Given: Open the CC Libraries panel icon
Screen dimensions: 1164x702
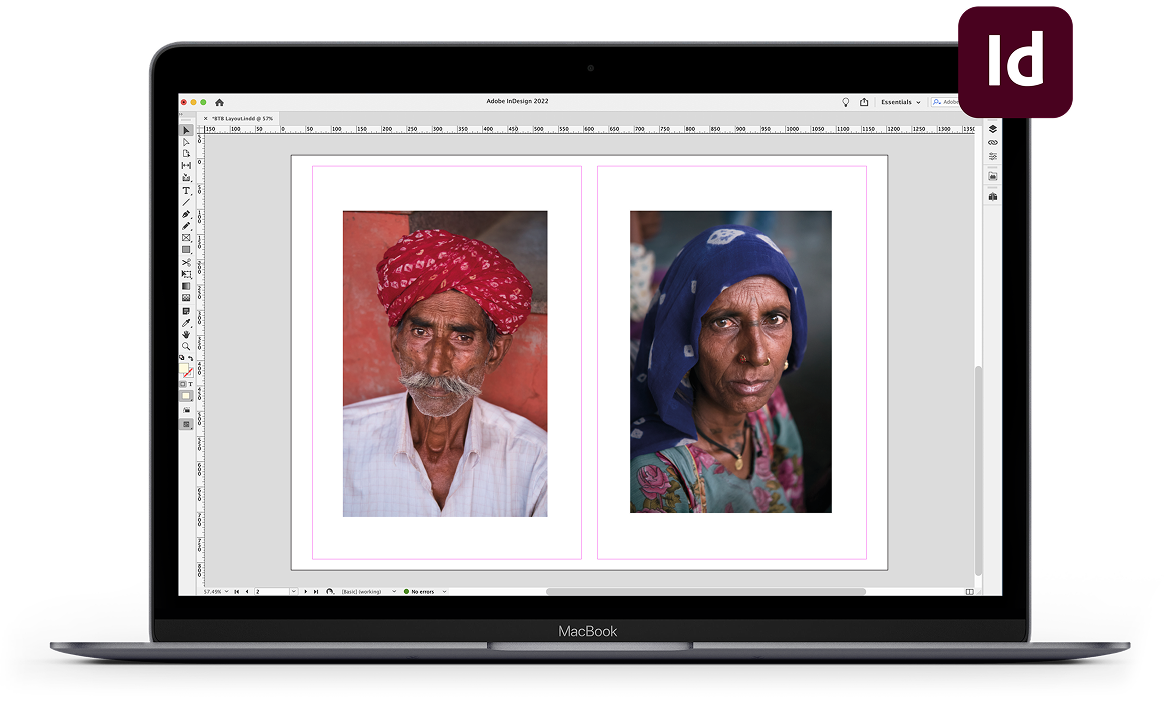Looking at the screenshot, I should coord(993,176).
